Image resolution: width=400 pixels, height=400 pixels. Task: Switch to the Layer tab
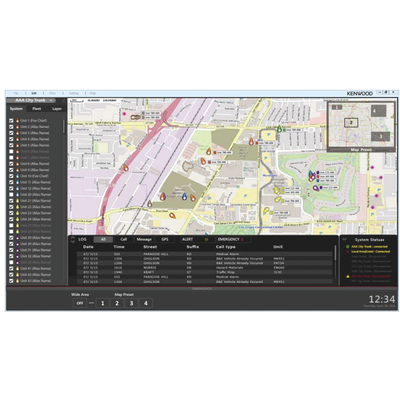pyautogui.click(x=57, y=109)
